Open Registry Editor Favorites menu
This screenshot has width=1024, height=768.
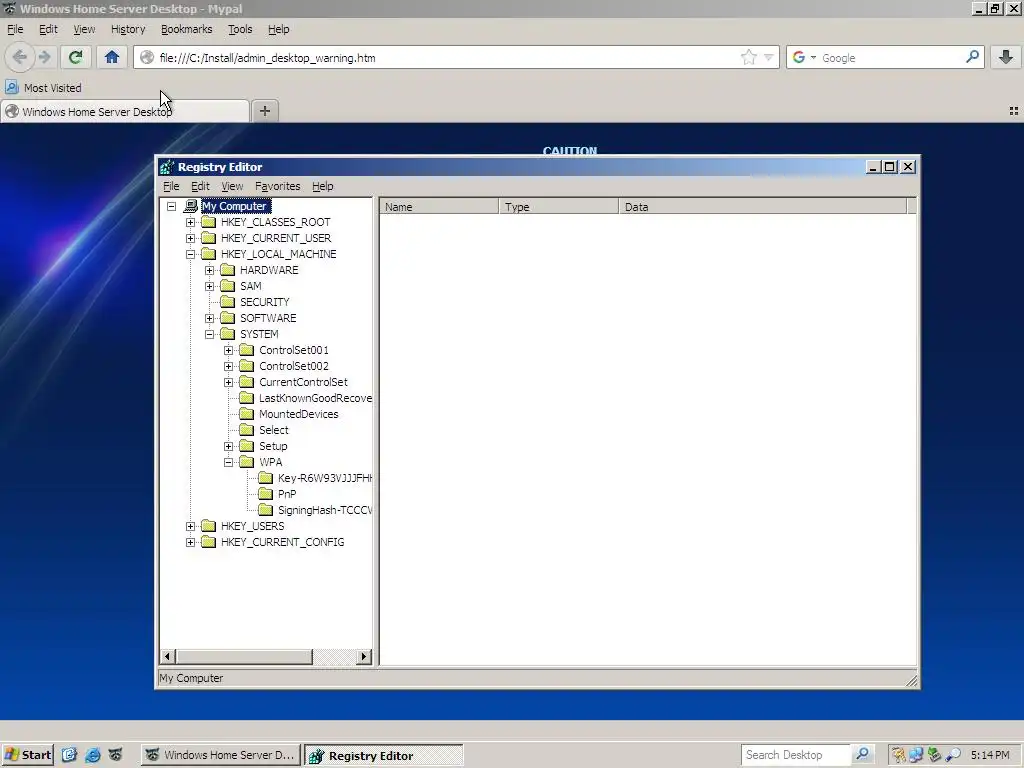(278, 186)
